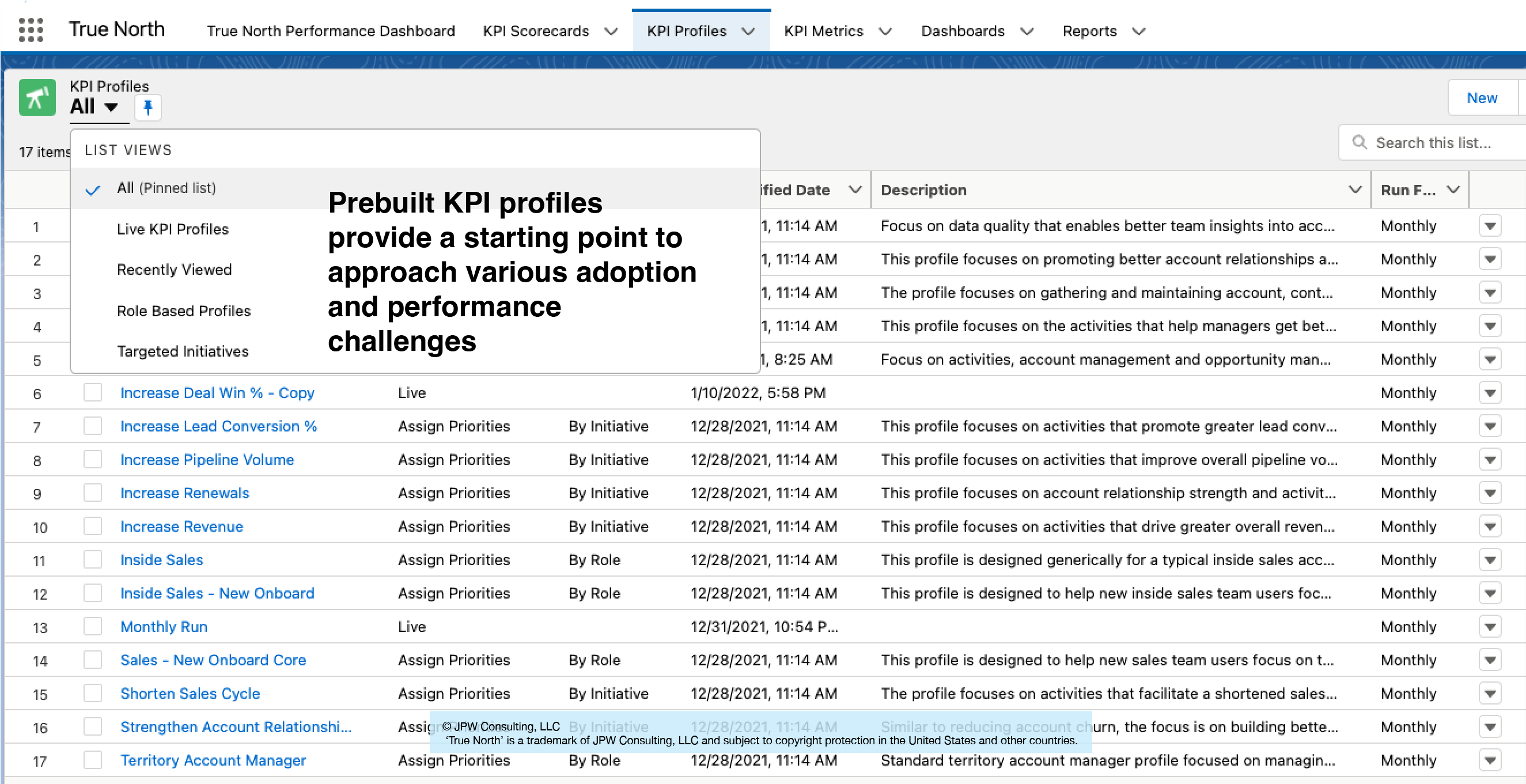This screenshot has height=784, width=1526.
Task: Select the Shorten Sales Cycle checkbox
Action: 92,693
